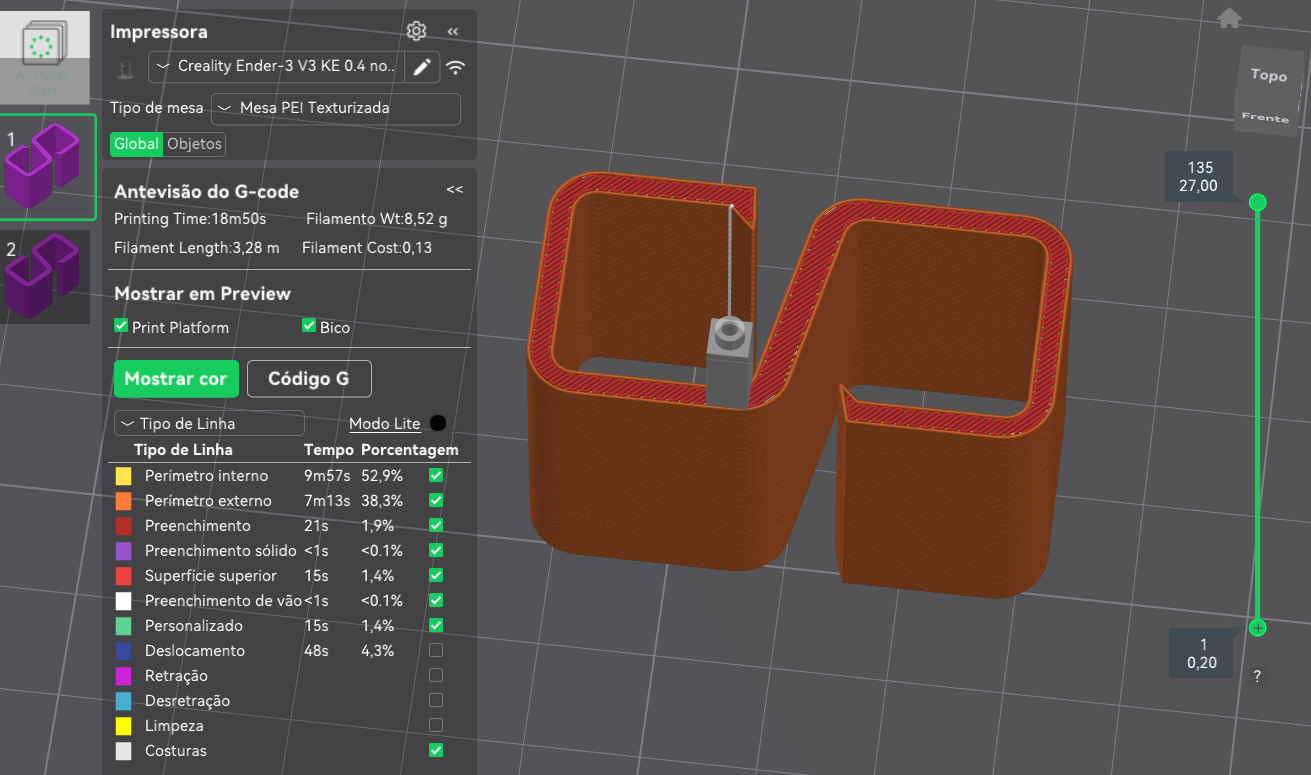Click the Código G button
The height and width of the screenshot is (775, 1311).
309,379
